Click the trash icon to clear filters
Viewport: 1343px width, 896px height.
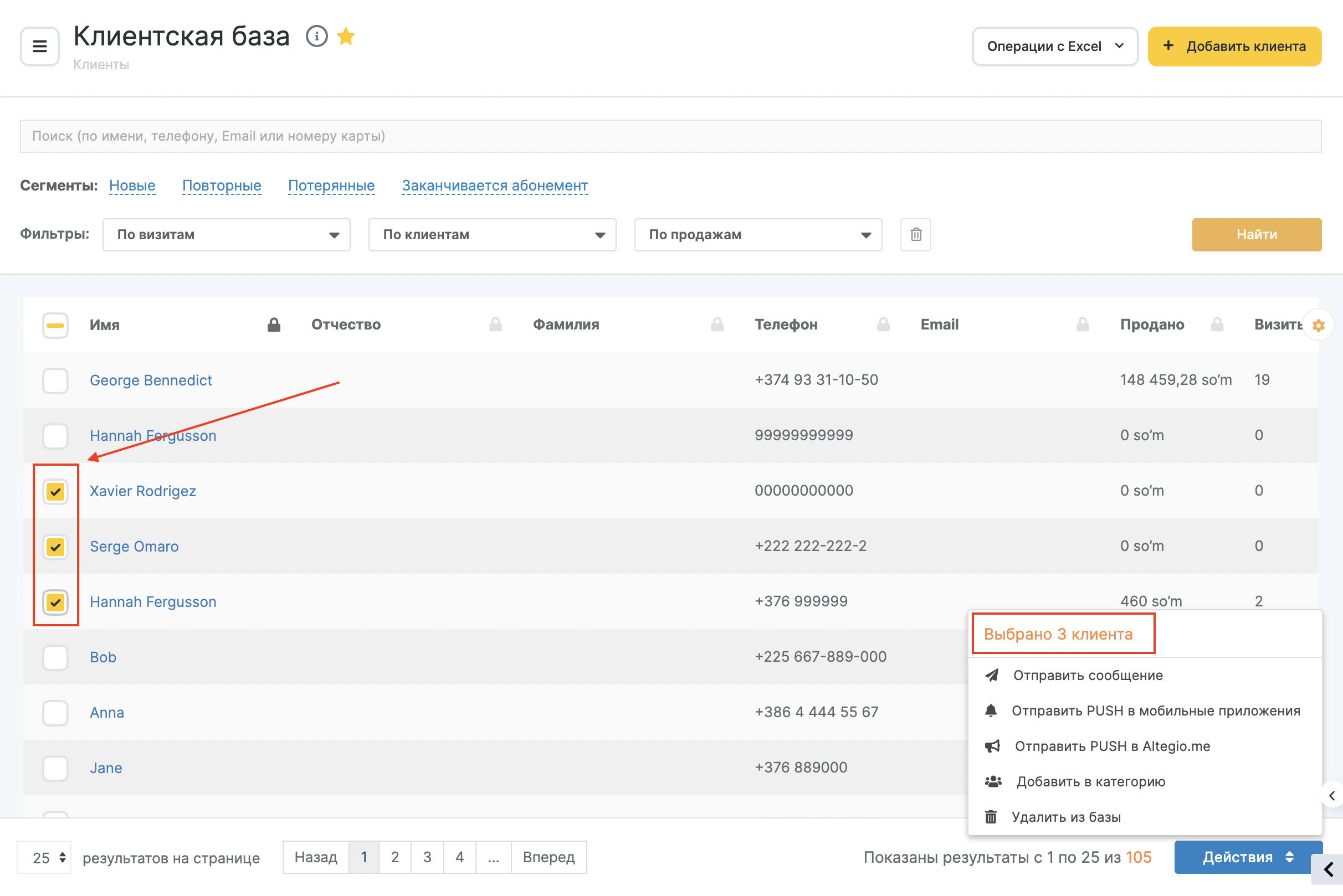(x=915, y=234)
